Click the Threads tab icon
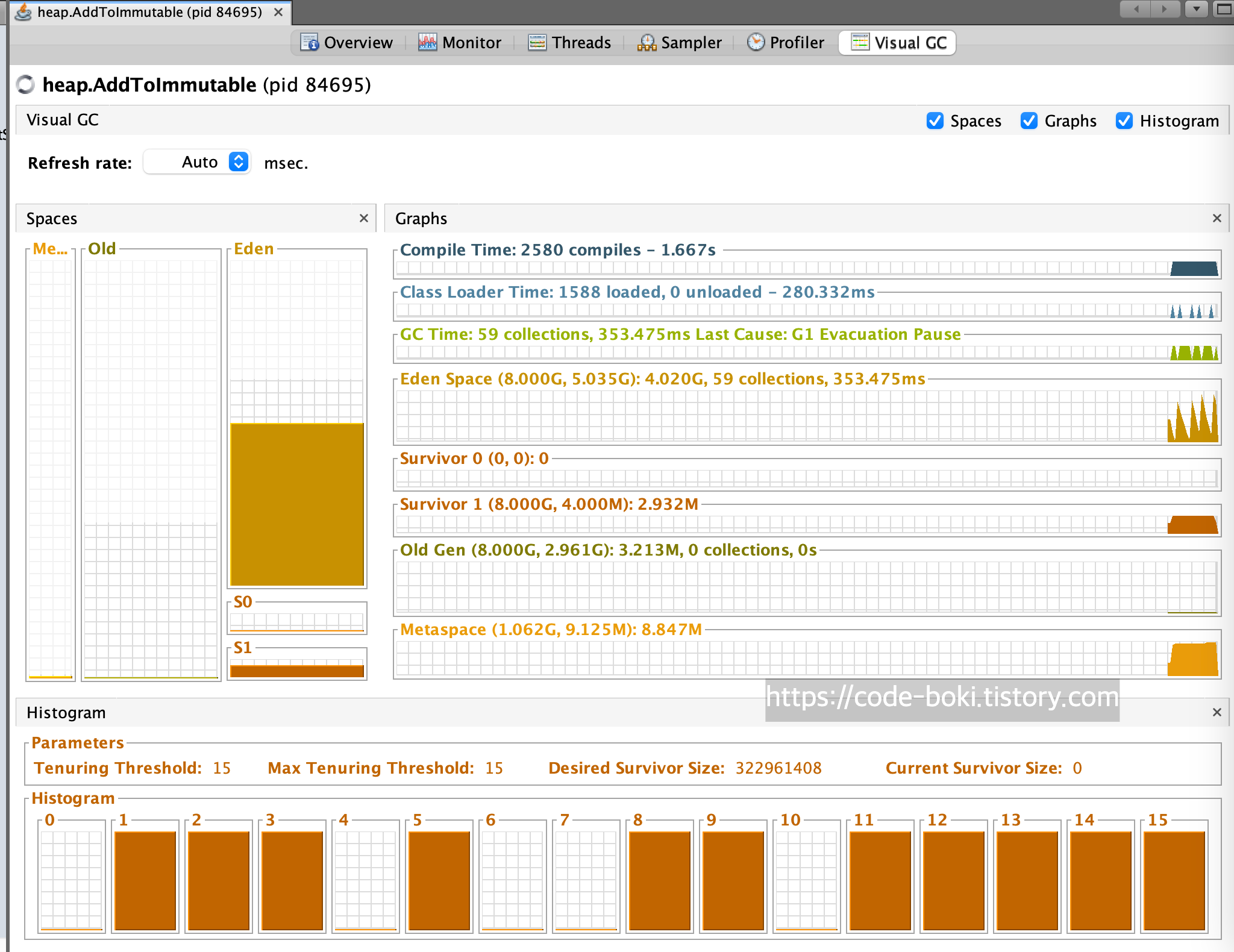Viewport: 1234px width, 952px height. pyautogui.click(x=537, y=42)
